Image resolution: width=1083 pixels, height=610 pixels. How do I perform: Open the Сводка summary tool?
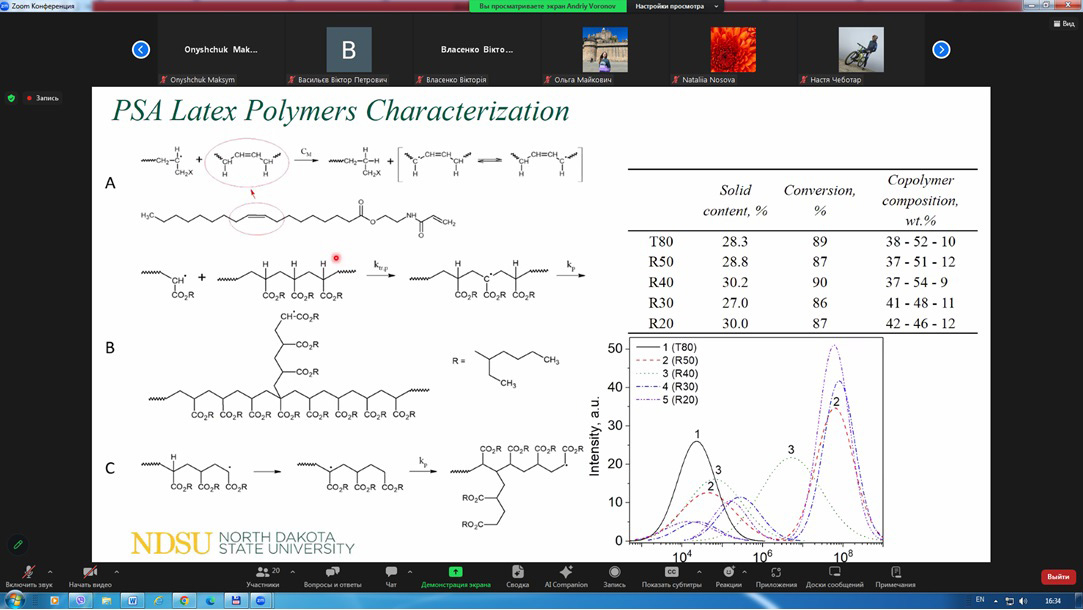point(517,575)
